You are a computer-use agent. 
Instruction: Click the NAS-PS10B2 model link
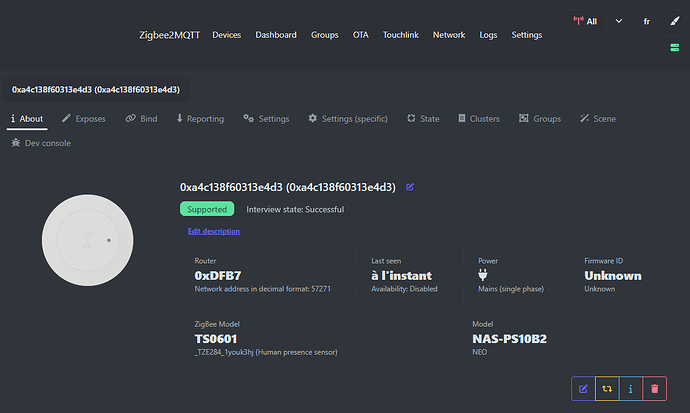[x=509, y=339]
